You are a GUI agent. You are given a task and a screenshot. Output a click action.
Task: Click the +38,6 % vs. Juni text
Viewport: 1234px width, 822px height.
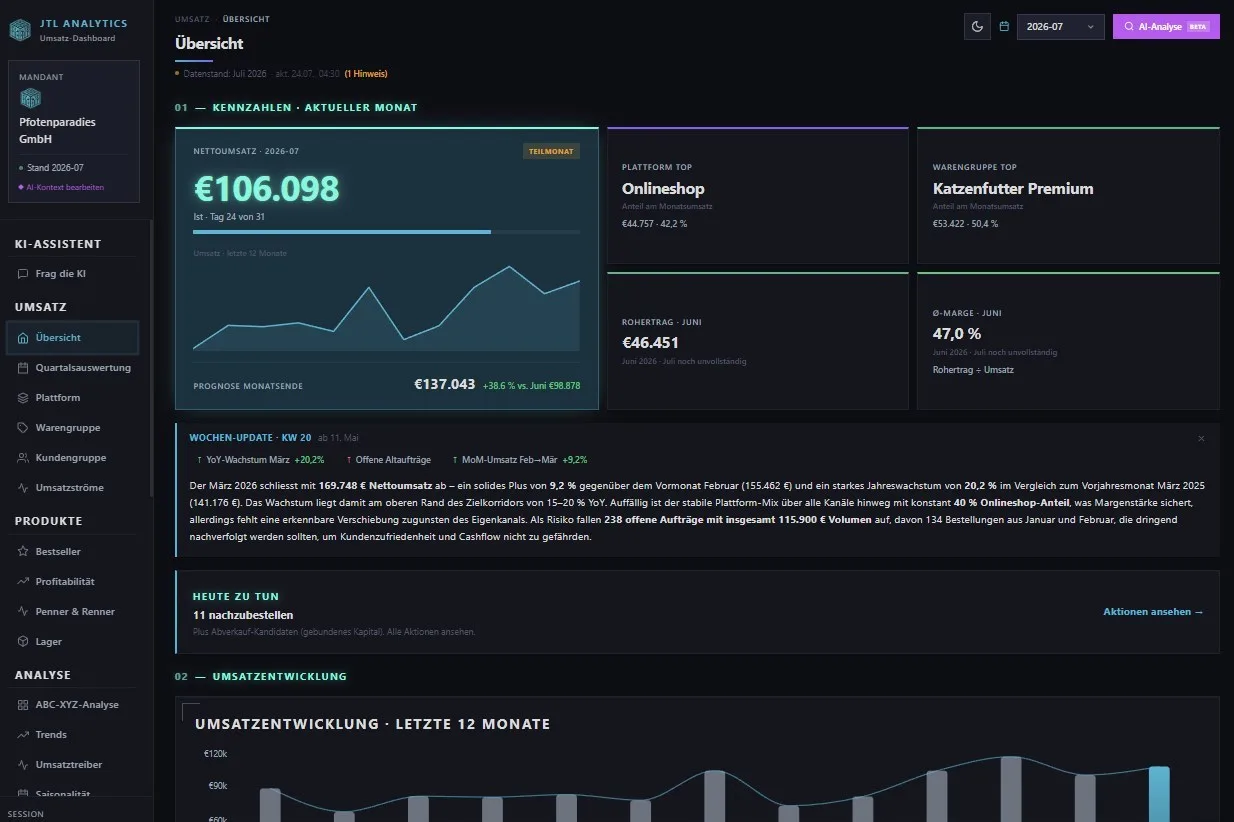(x=531, y=385)
